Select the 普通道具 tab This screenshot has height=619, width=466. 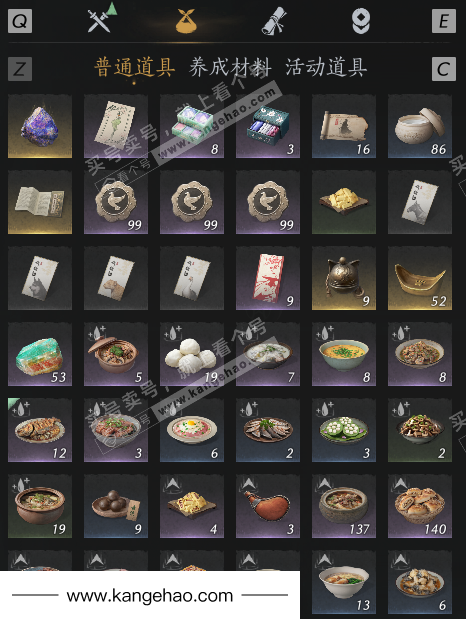click(135, 67)
